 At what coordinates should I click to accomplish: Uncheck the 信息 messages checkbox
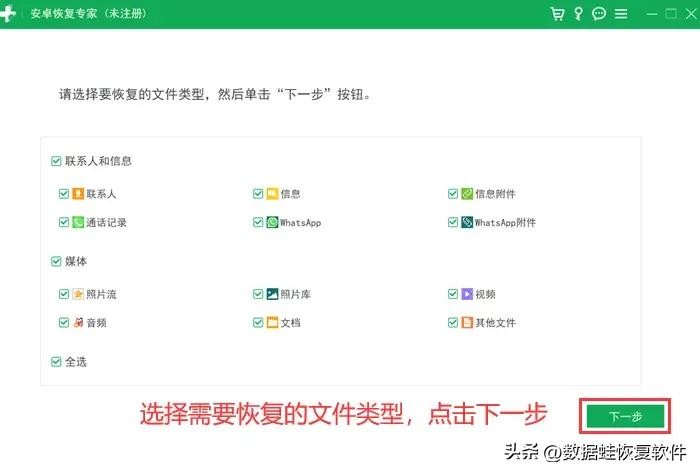pyautogui.click(x=258, y=194)
